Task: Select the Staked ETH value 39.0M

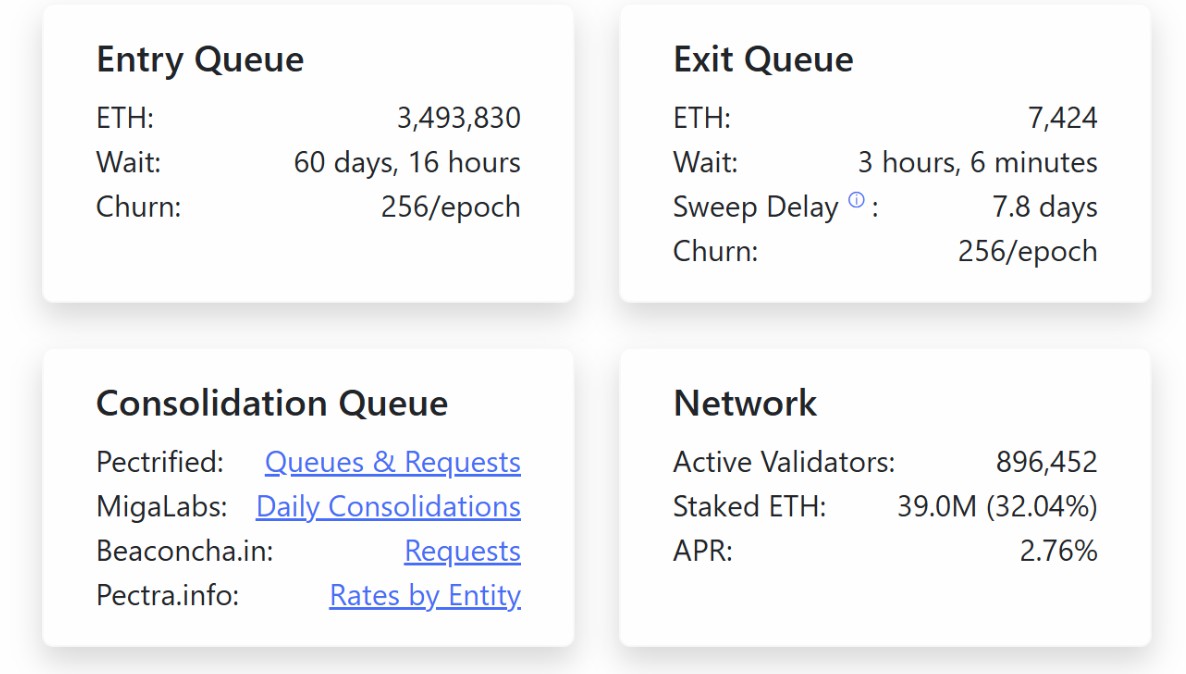Action: [937, 506]
